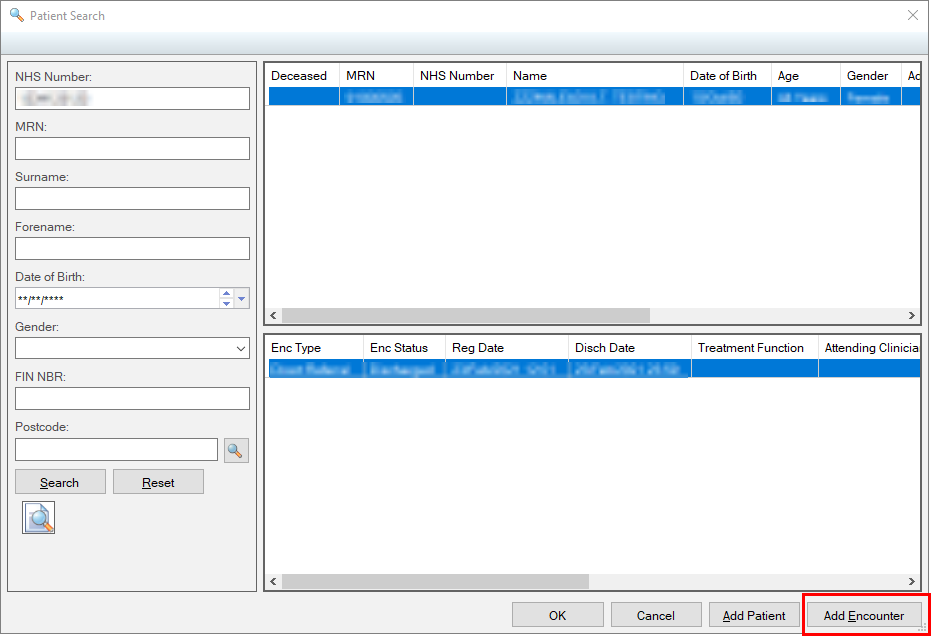The image size is (931, 636).
Task: Click the document preview search icon
Action: (39, 517)
